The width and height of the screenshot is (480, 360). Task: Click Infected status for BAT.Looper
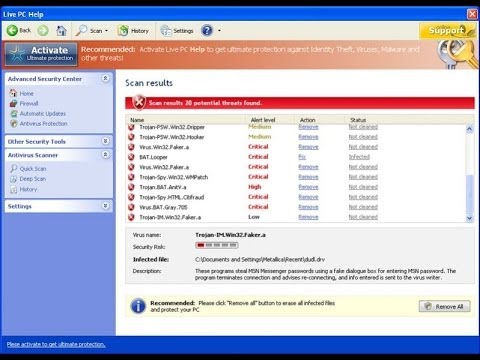coord(359,157)
